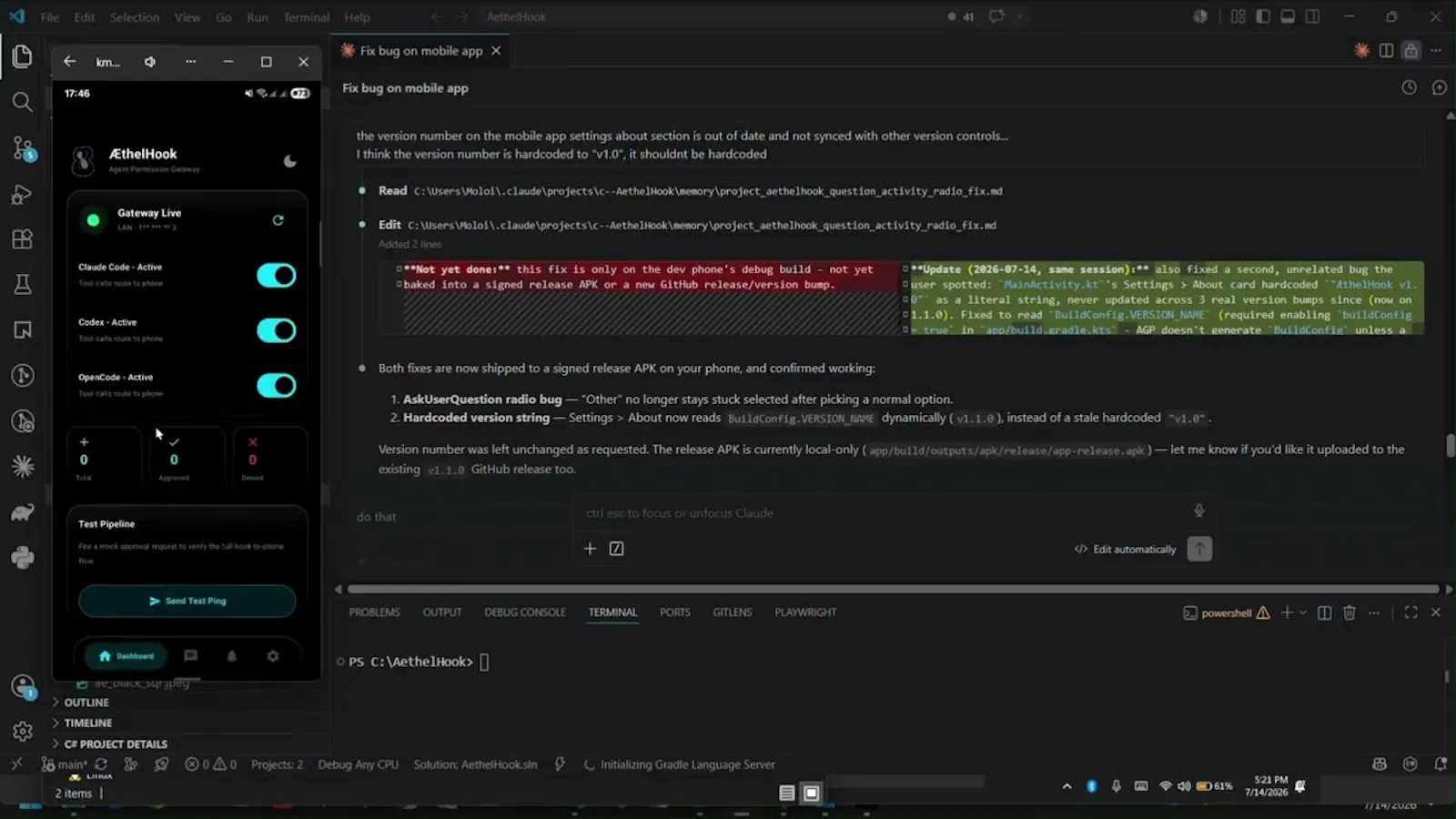Screen dimensions: 1456x819
Task: Click the Send Test Ping button
Action: pyautogui.click(x=187, y=601)
